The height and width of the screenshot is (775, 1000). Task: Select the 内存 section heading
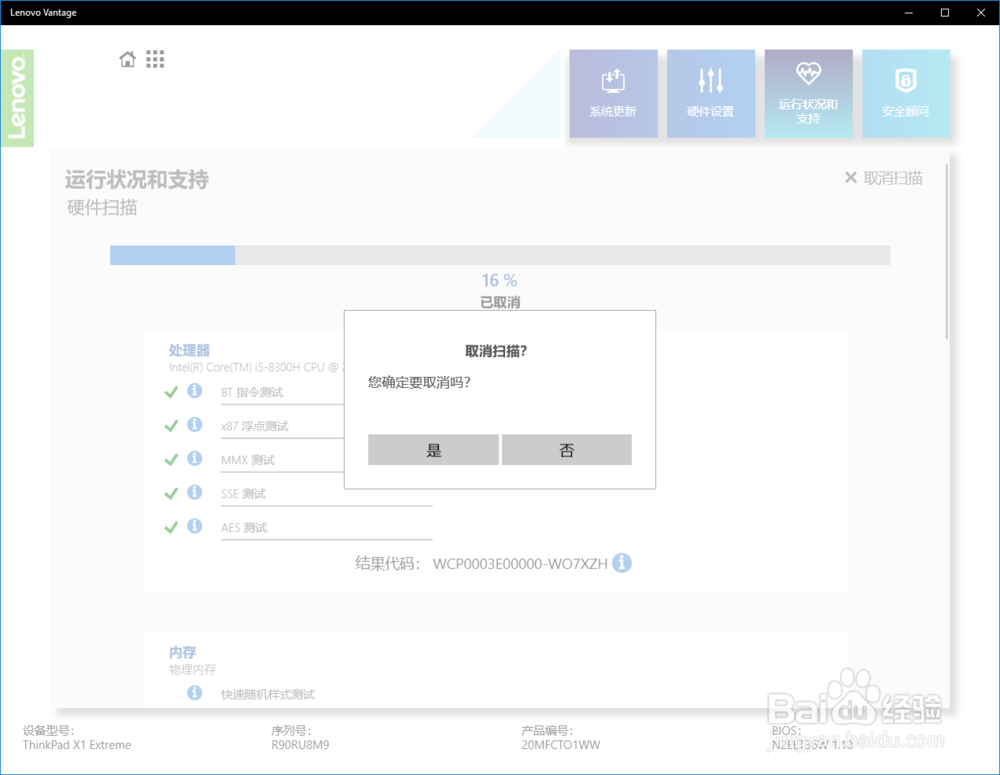click(182, 652)
